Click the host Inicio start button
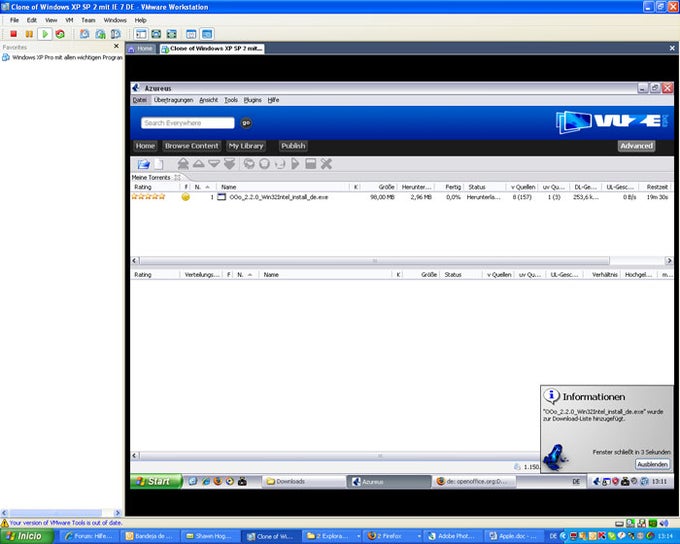The width and height of the screenshot is (680, 544). point(27,536)
